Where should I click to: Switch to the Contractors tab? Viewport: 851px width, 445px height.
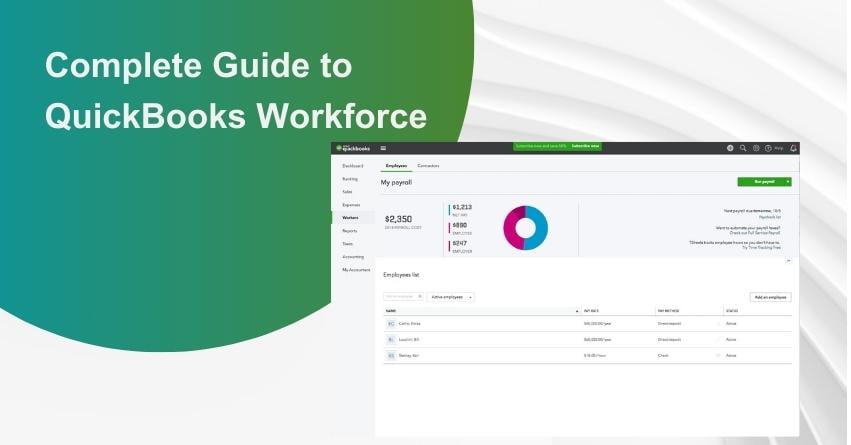428,166
